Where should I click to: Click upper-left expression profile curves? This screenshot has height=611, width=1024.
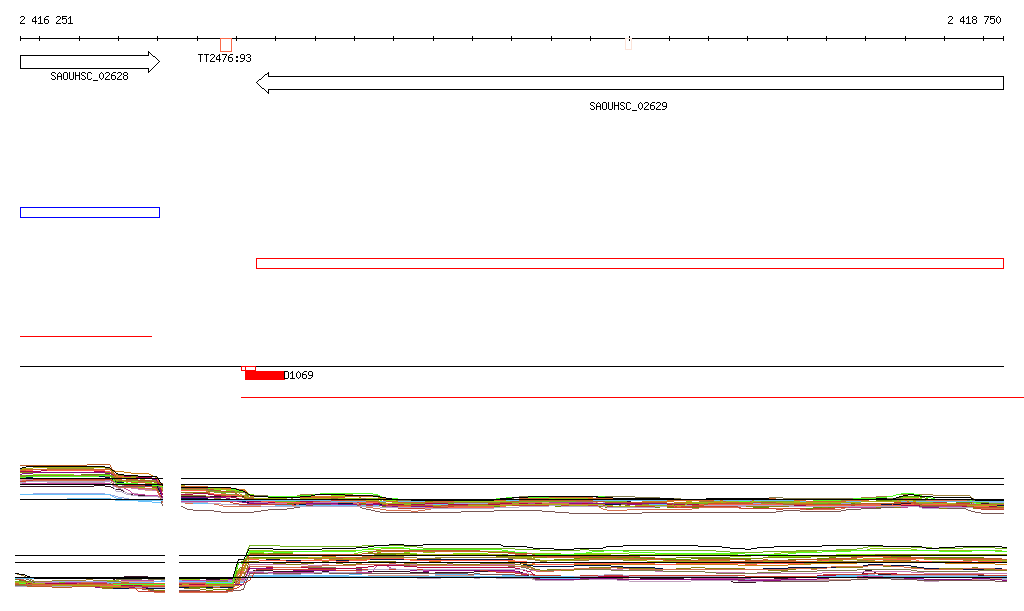(x=90, y=480)
